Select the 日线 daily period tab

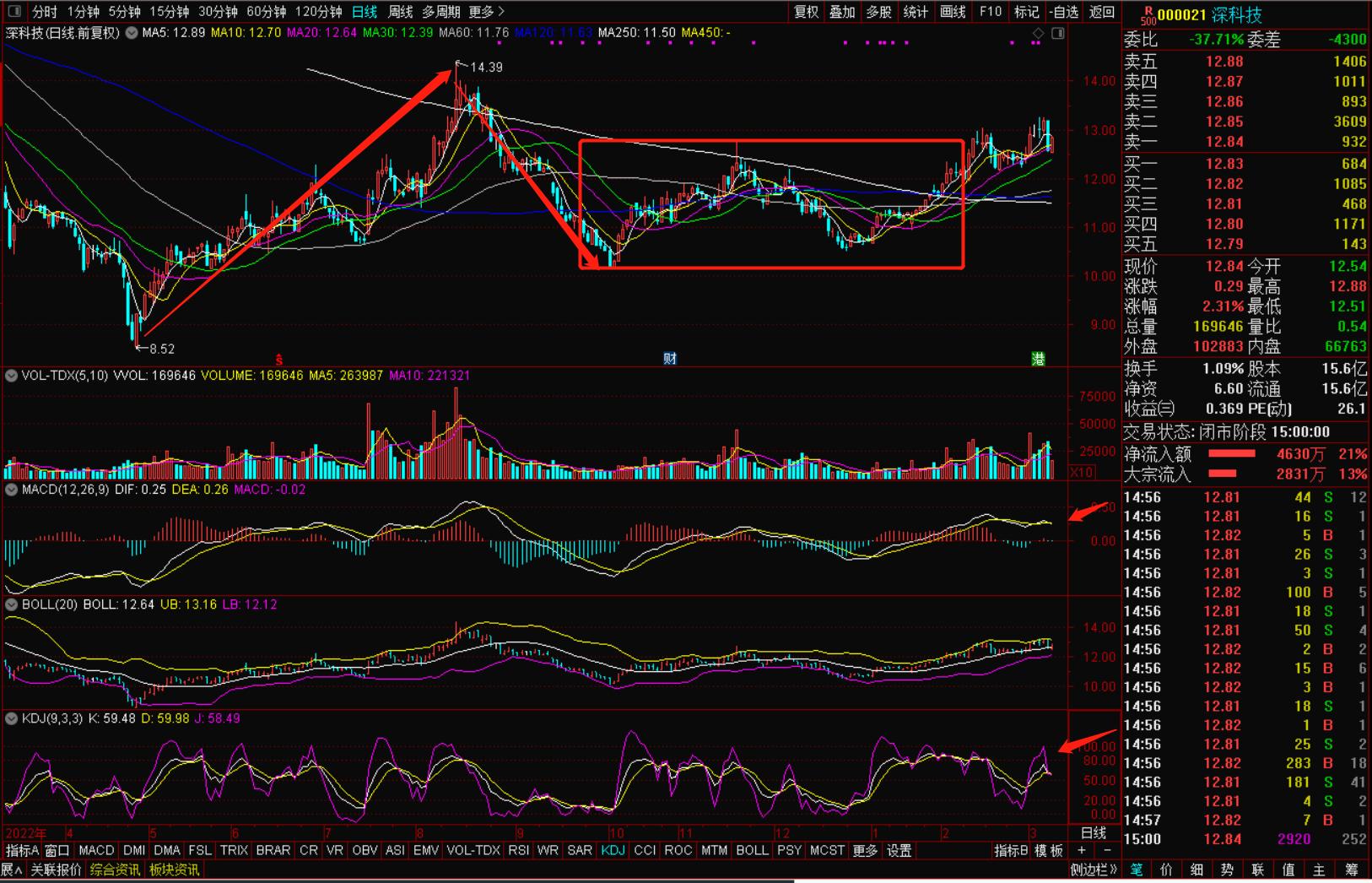pos(365,12)
